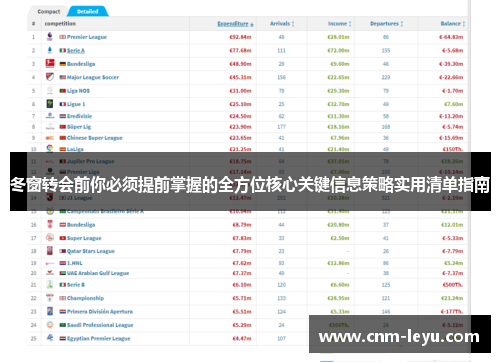This screenshot has width=500, height=362.
Task: Open the Championship link
Action: 85,298
